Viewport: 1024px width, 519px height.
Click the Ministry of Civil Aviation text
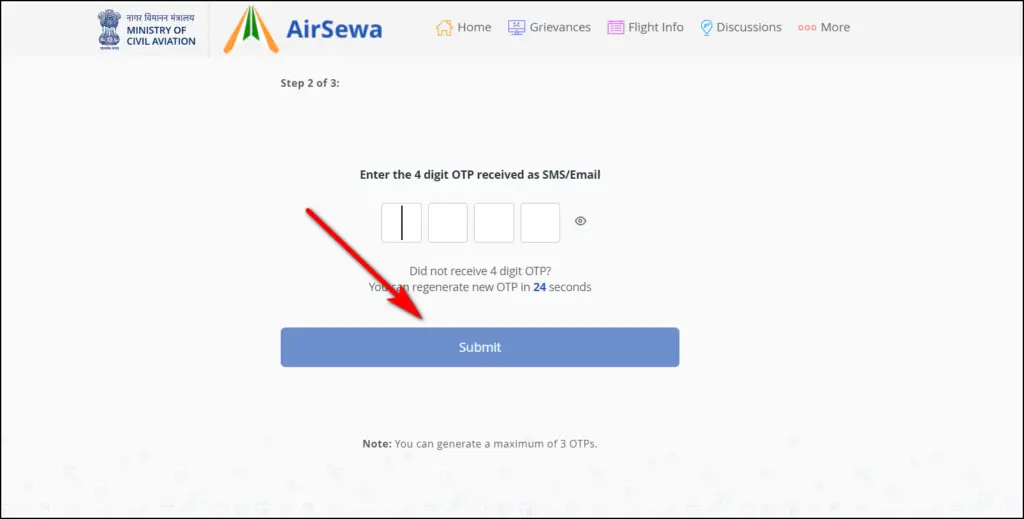[x=161, y=30]
